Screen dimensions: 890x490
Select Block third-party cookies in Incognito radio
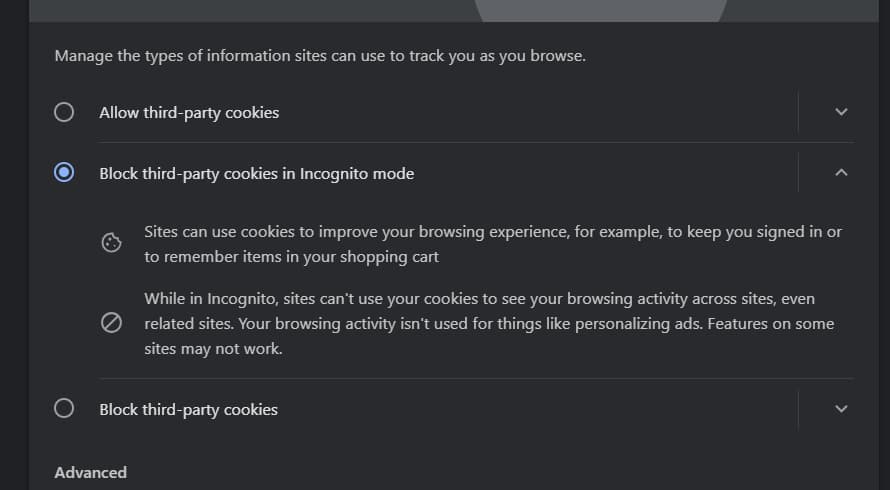point(64,173)
